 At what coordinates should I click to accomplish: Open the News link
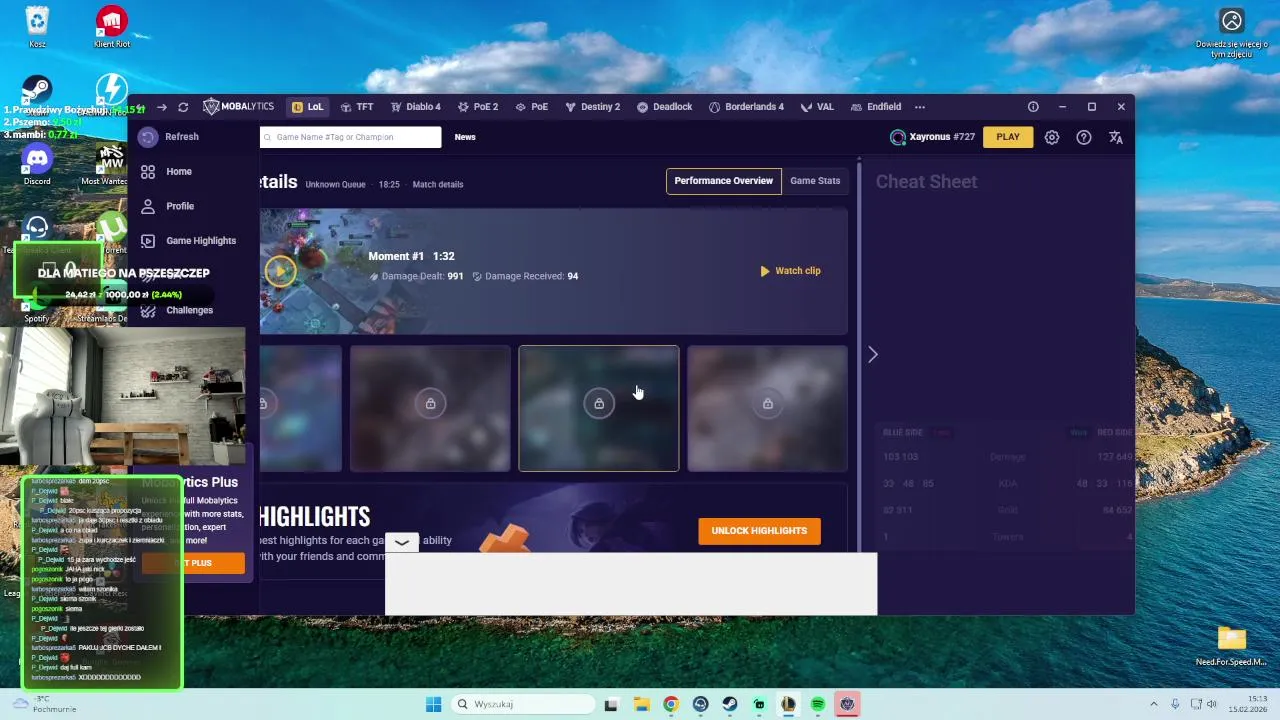(x=465, y=137)
